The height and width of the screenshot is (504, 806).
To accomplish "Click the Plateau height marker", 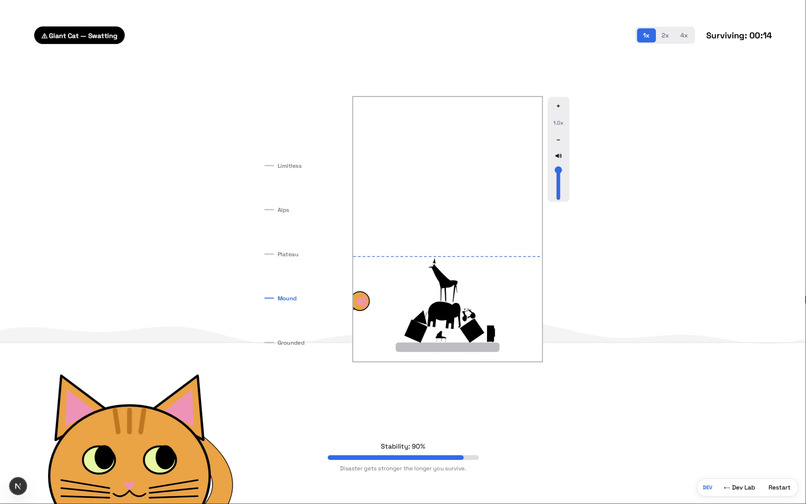I will tap(281, 254).
